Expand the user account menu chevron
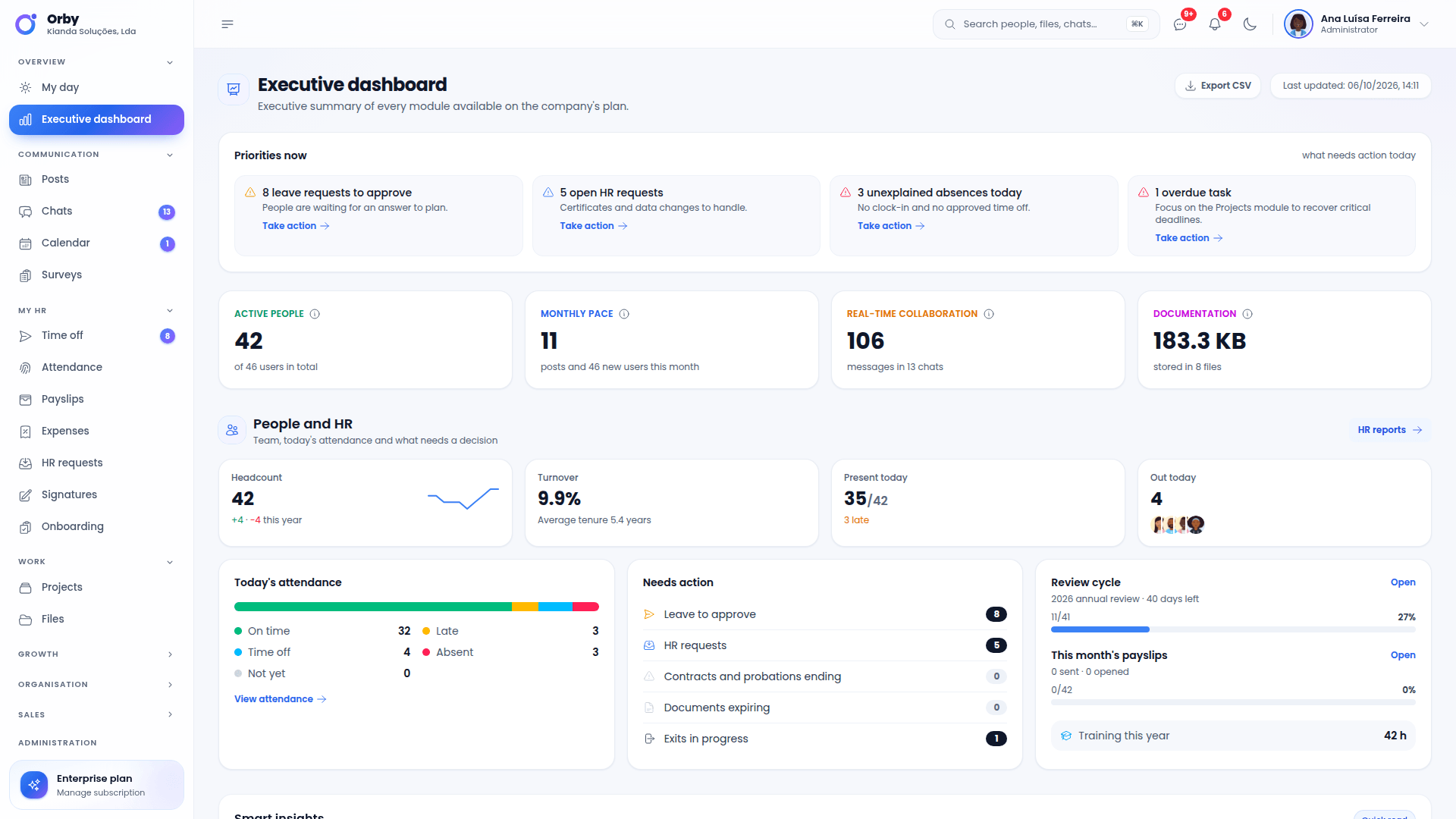The width and height of the screenshot is (1456, 819). pos(1424,24)
